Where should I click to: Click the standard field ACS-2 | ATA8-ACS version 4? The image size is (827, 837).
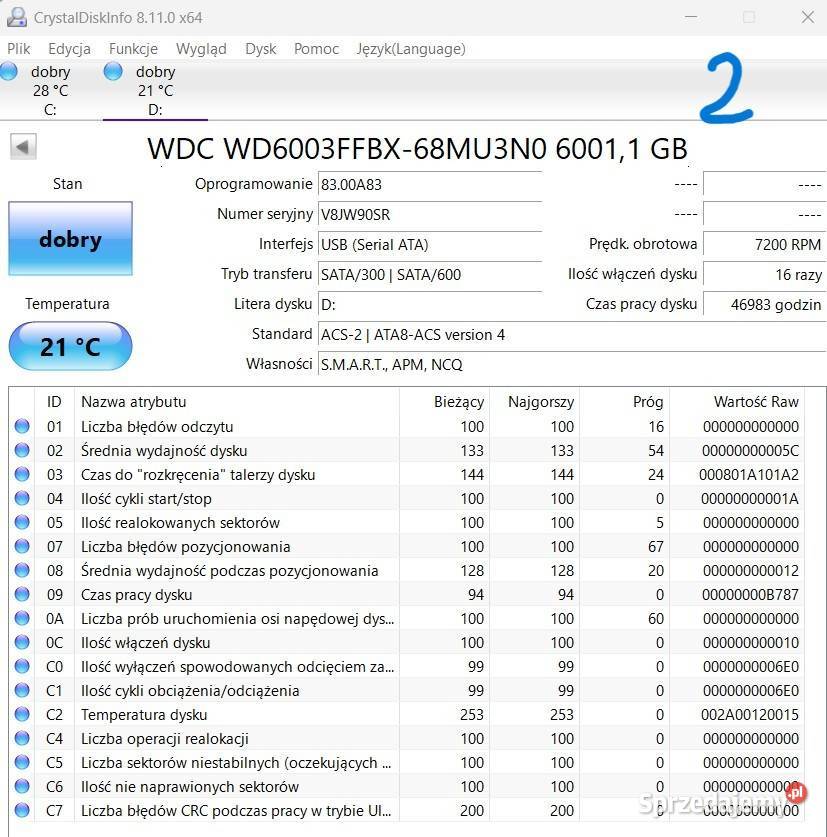click(572, 335)
